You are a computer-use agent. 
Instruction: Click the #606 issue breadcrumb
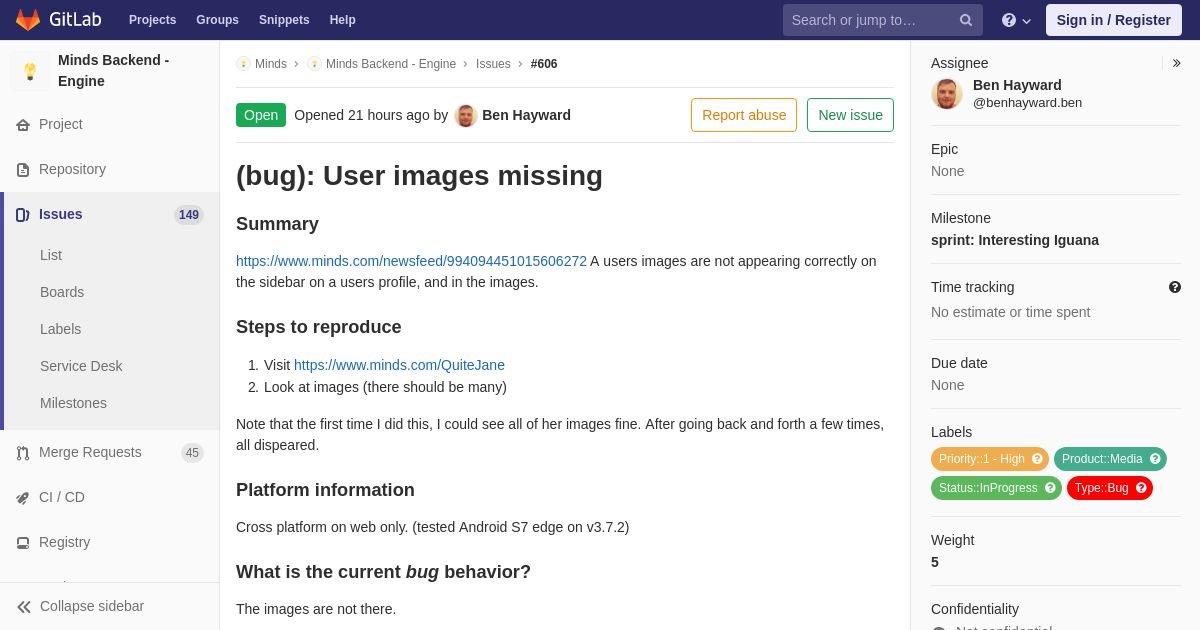(544, 64)
